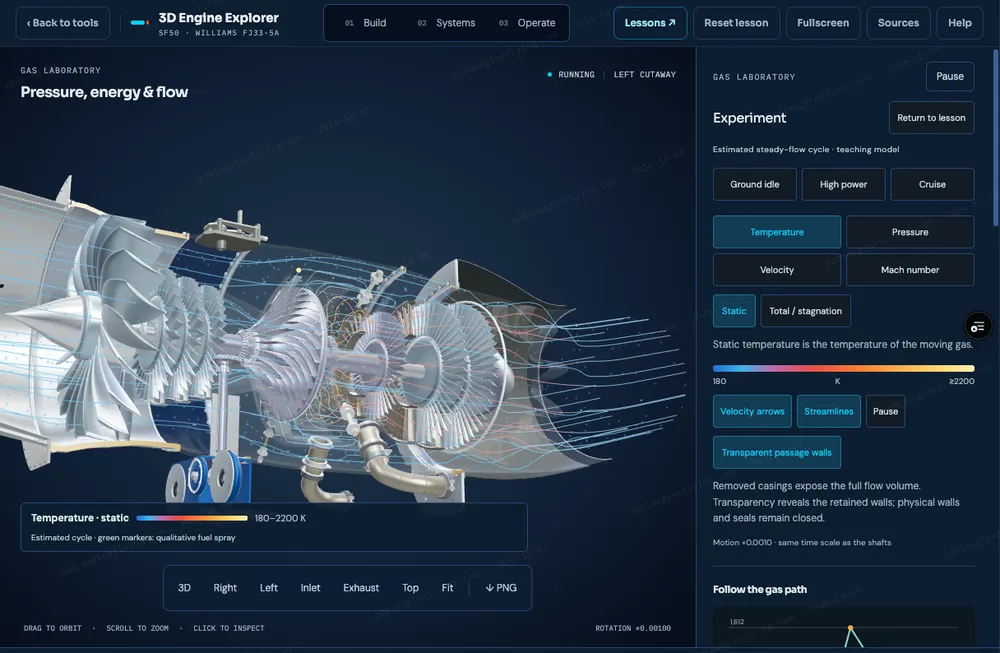
Task: Click the '180–2200 K' range text
Action: tap(280, 518)
